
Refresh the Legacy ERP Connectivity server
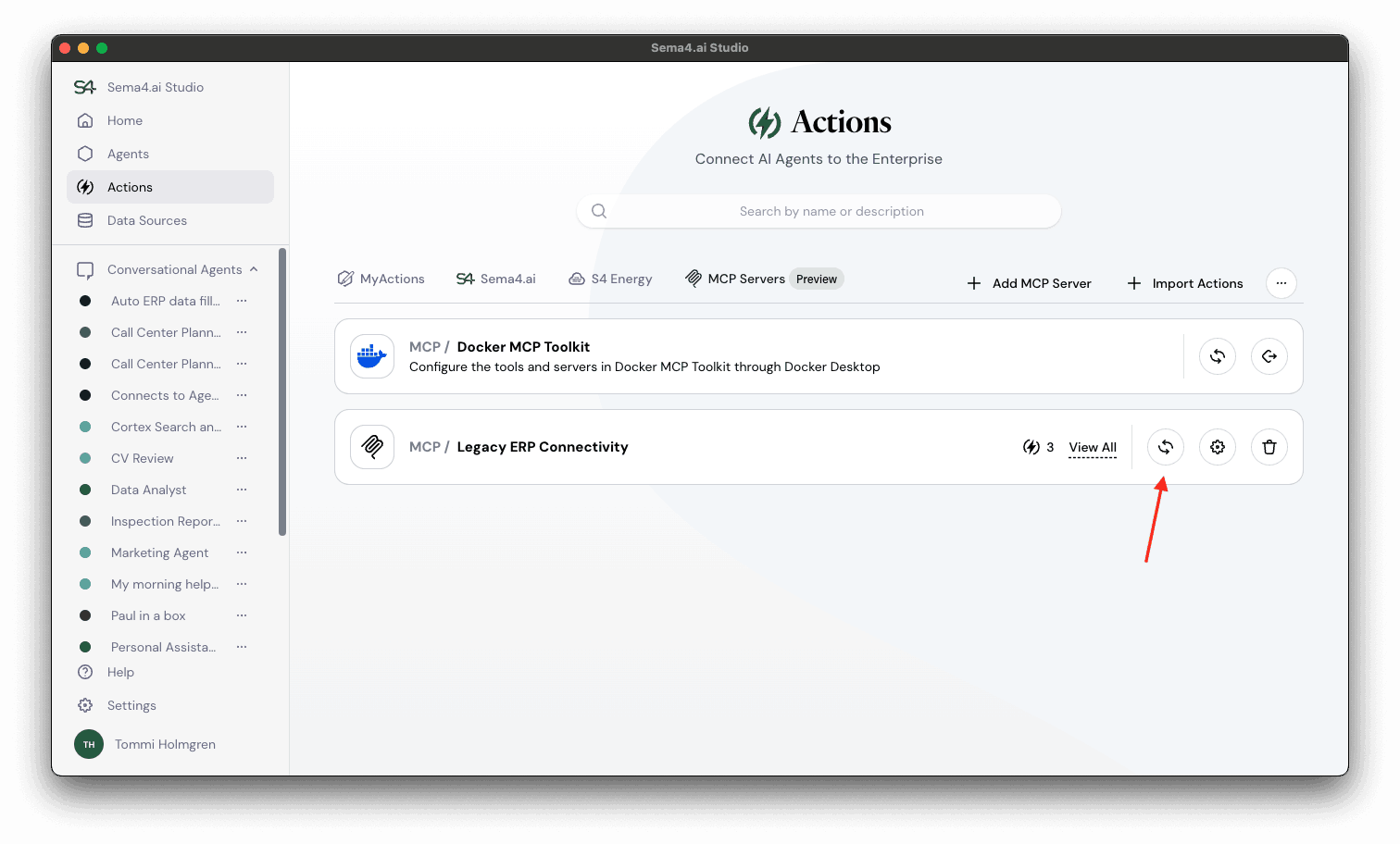pyautogui.click(x=1165, y=447)
